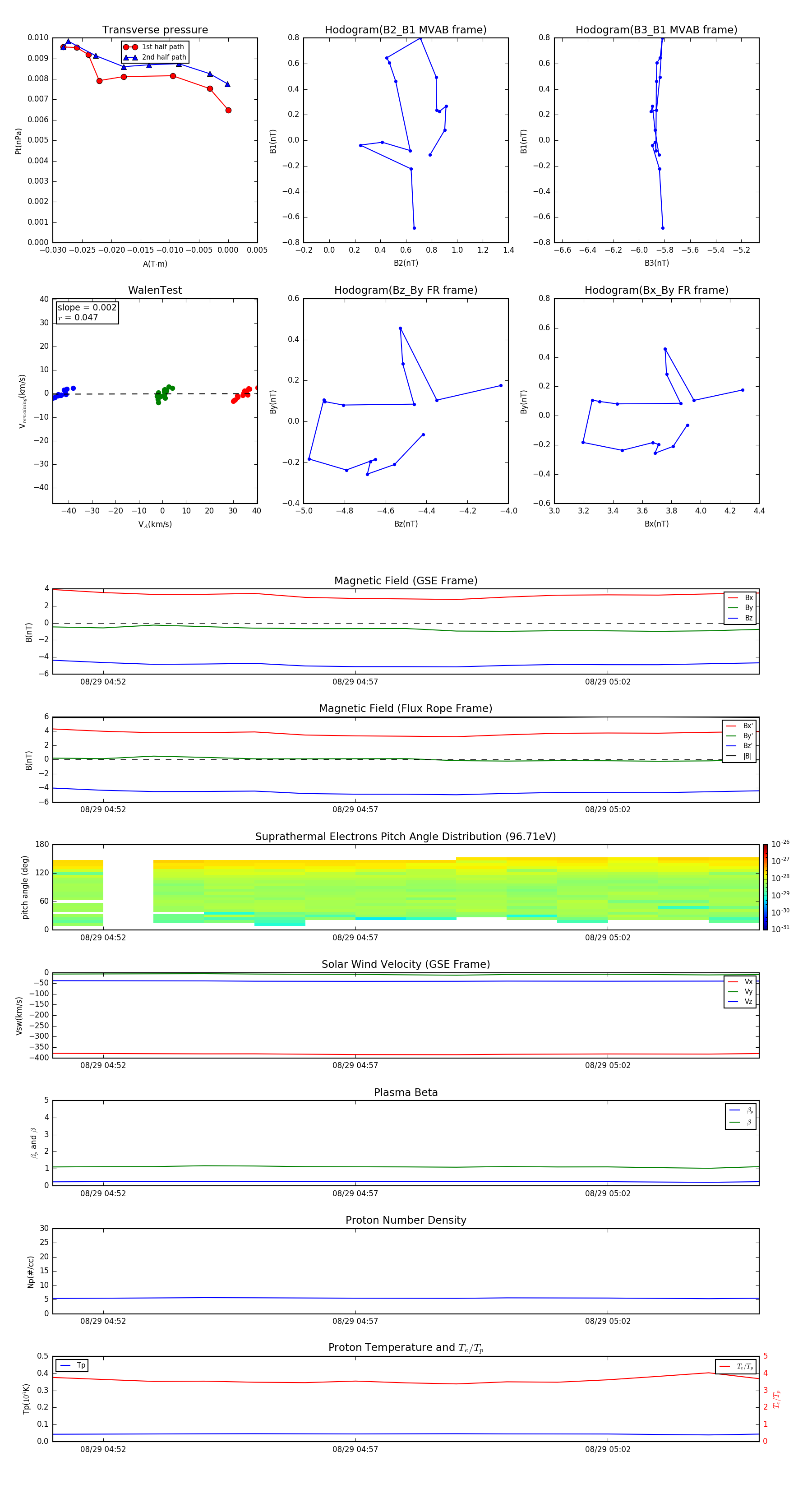This screenshot has height=1489, width=812.
Task: Click the "B2(nT)" x-axis label
Action: (x=406, y=263)
